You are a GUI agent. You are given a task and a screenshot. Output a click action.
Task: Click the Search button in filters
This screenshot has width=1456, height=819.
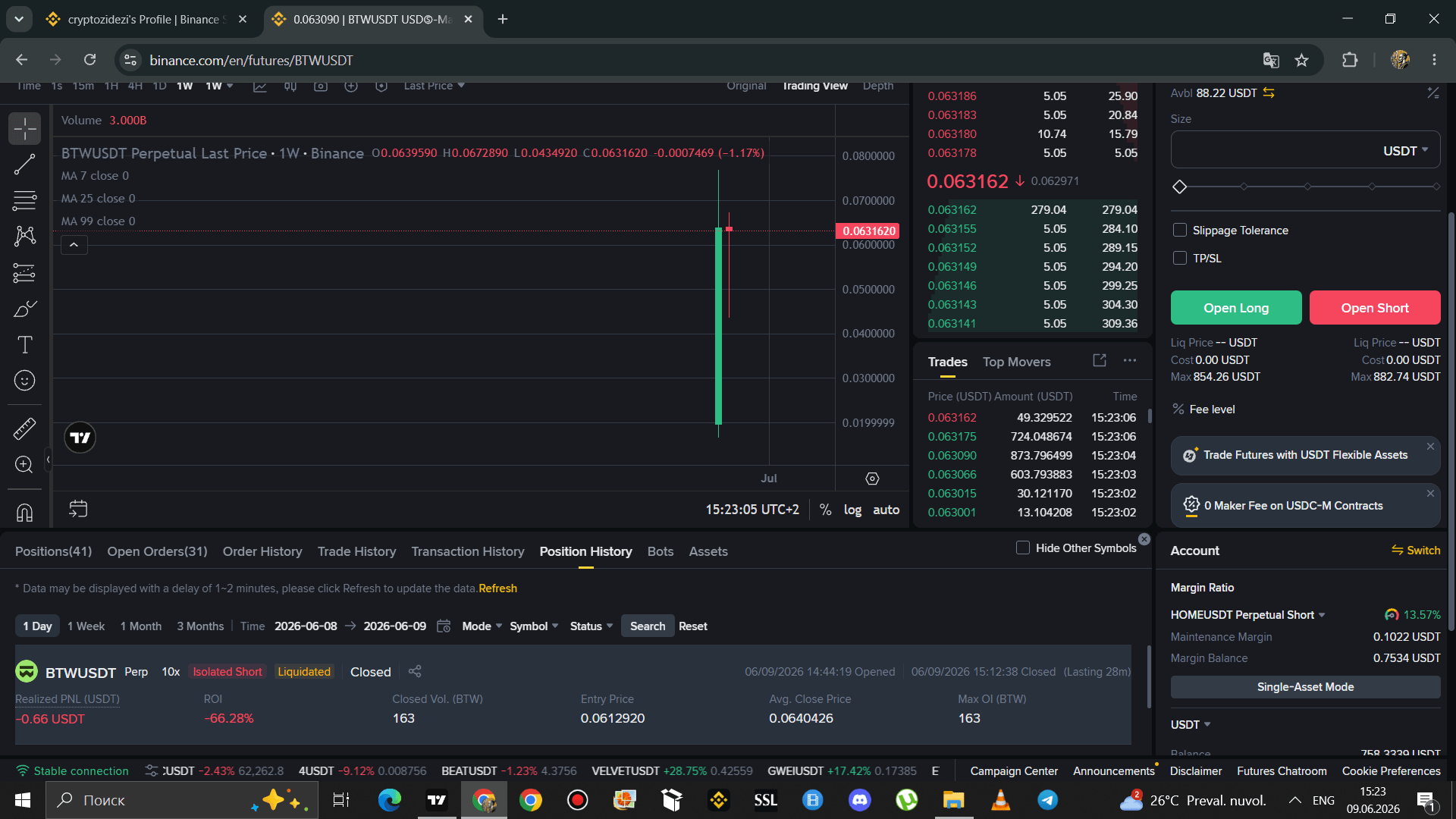(x=648, y=626)
